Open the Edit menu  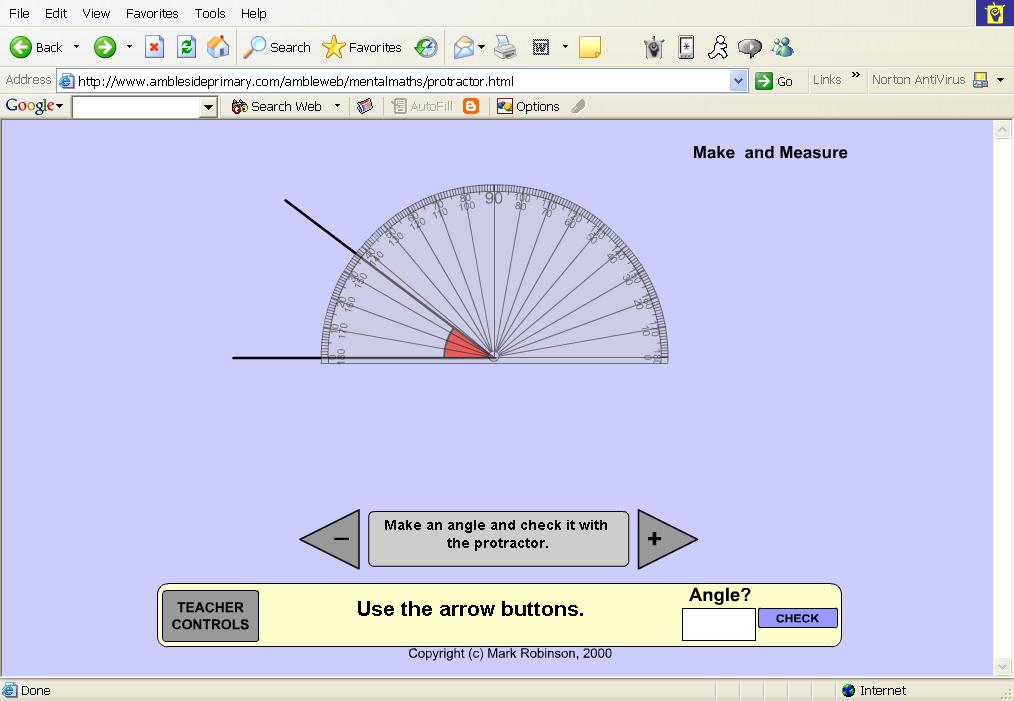[56, 14]
